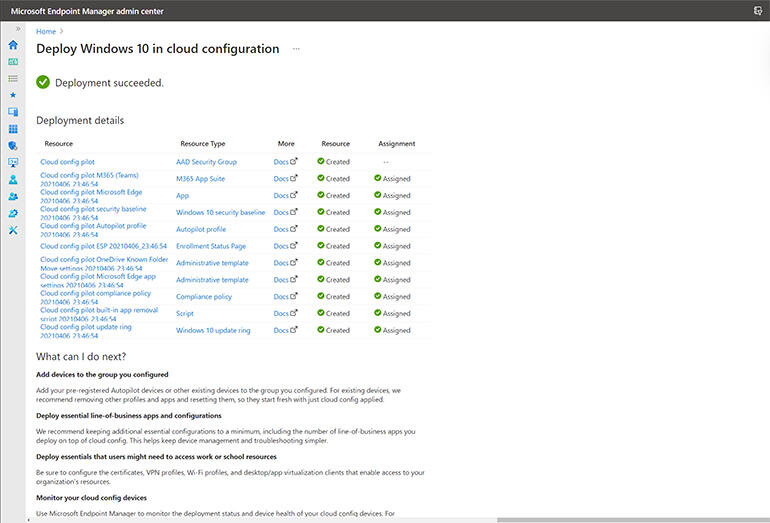
Task: Open Troubleshooting wrench icon
Action: pyautogui.click(x=13, y=230)
